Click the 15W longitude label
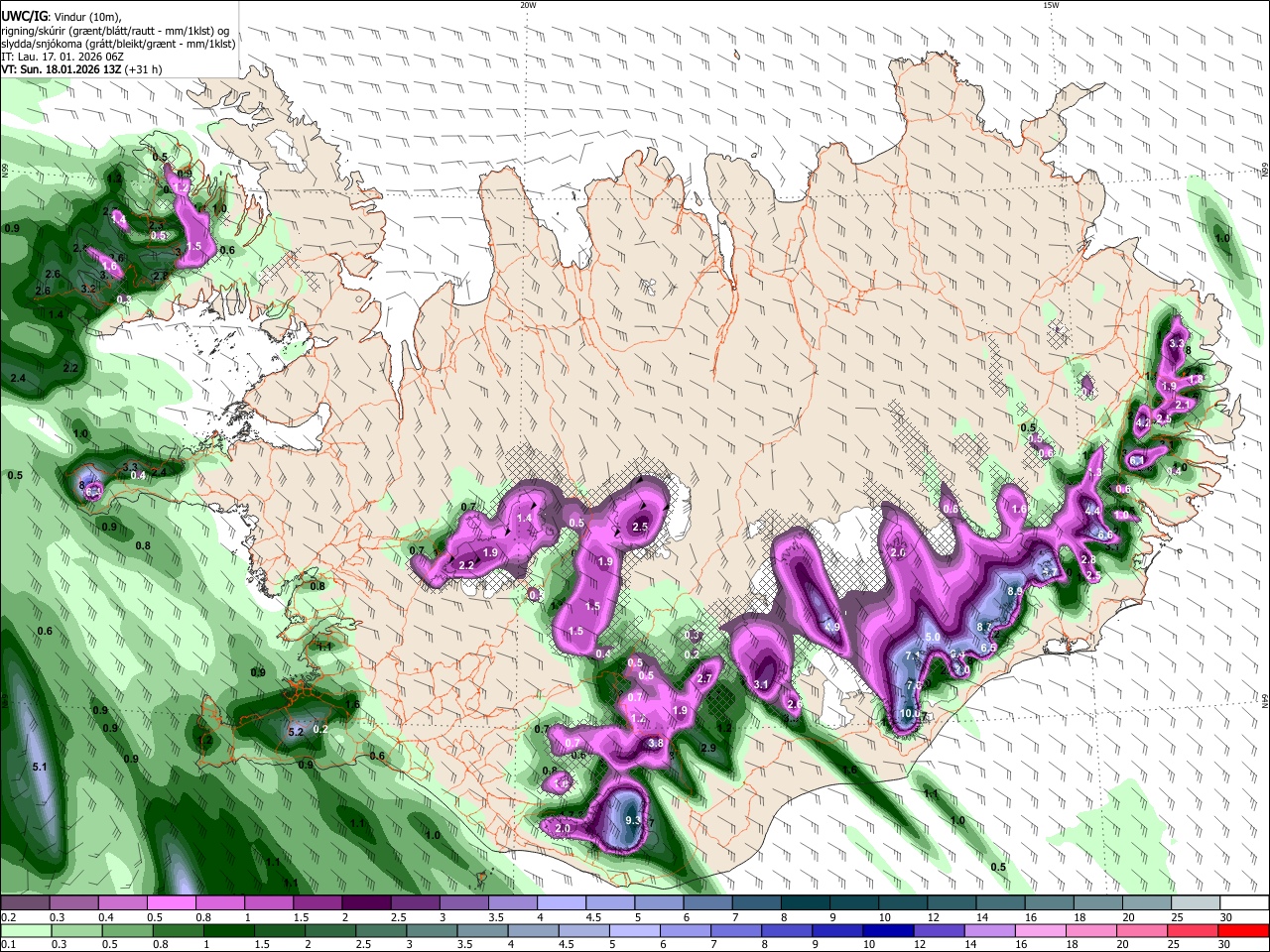1270x952 pixels. pyautogui.click(x=1050, y=5)
